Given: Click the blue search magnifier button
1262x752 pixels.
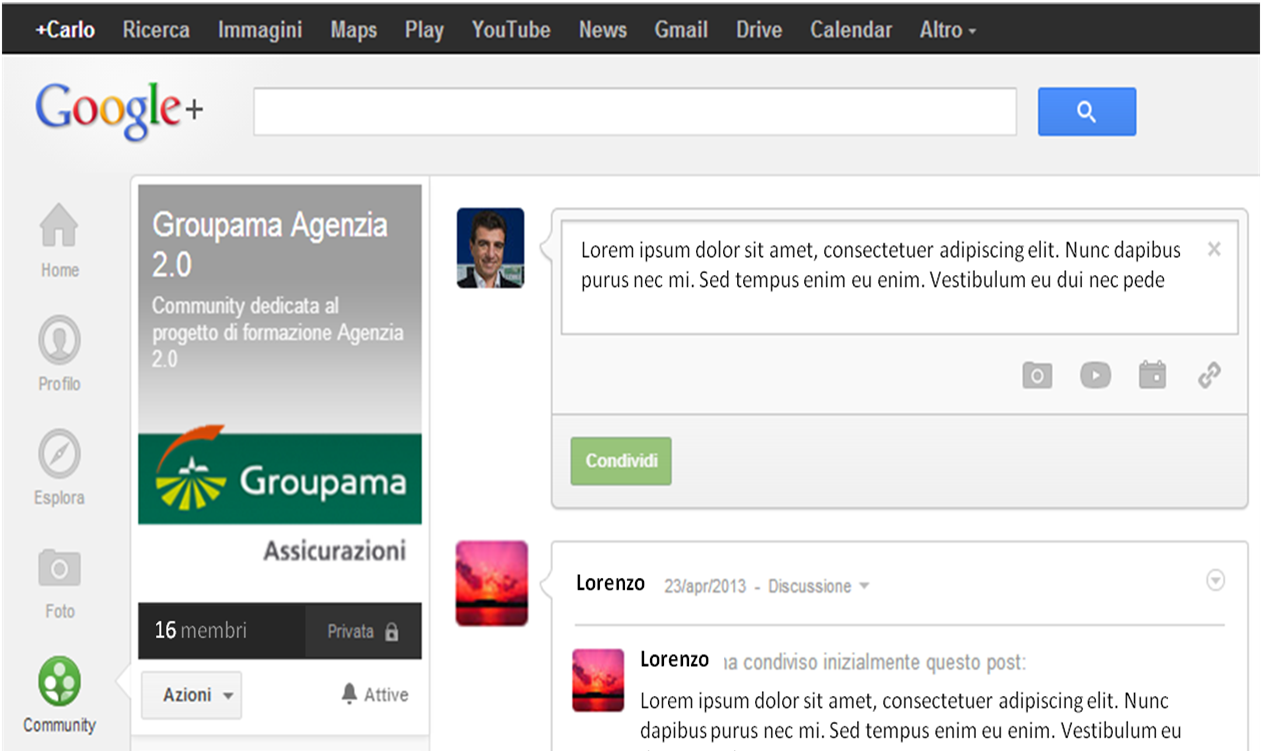Looking at the screenshot, I should (x=1087, y=112).
